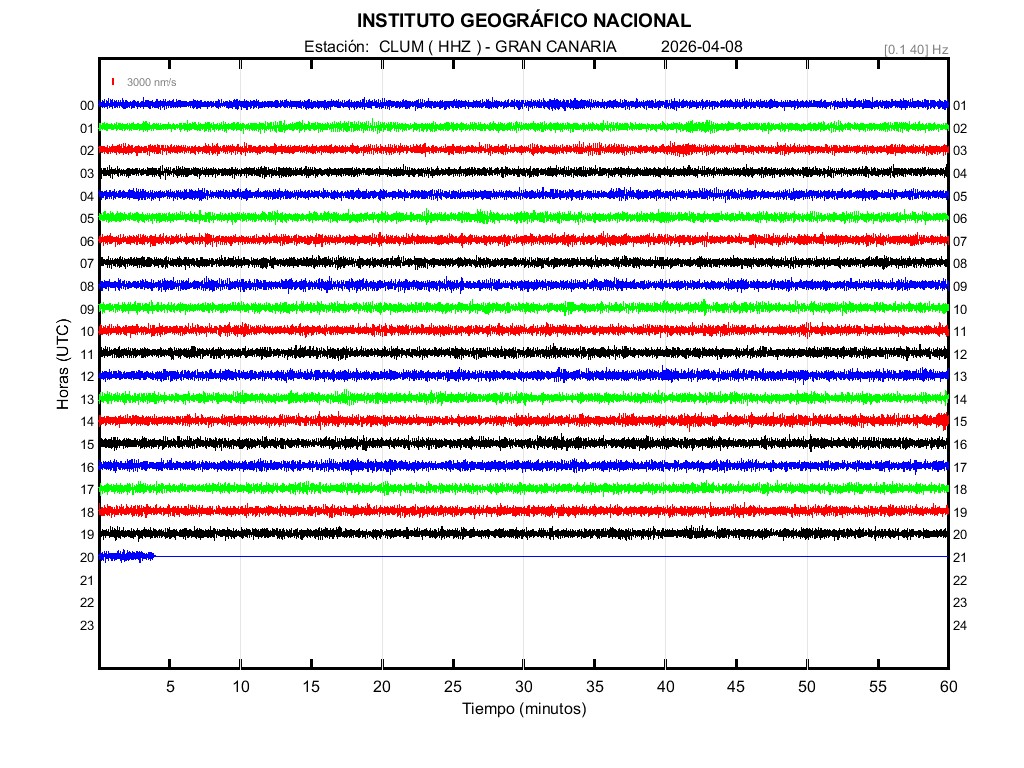Click the 5 minute tick label
Screen dimensions: 1024x768
point(170,687)
